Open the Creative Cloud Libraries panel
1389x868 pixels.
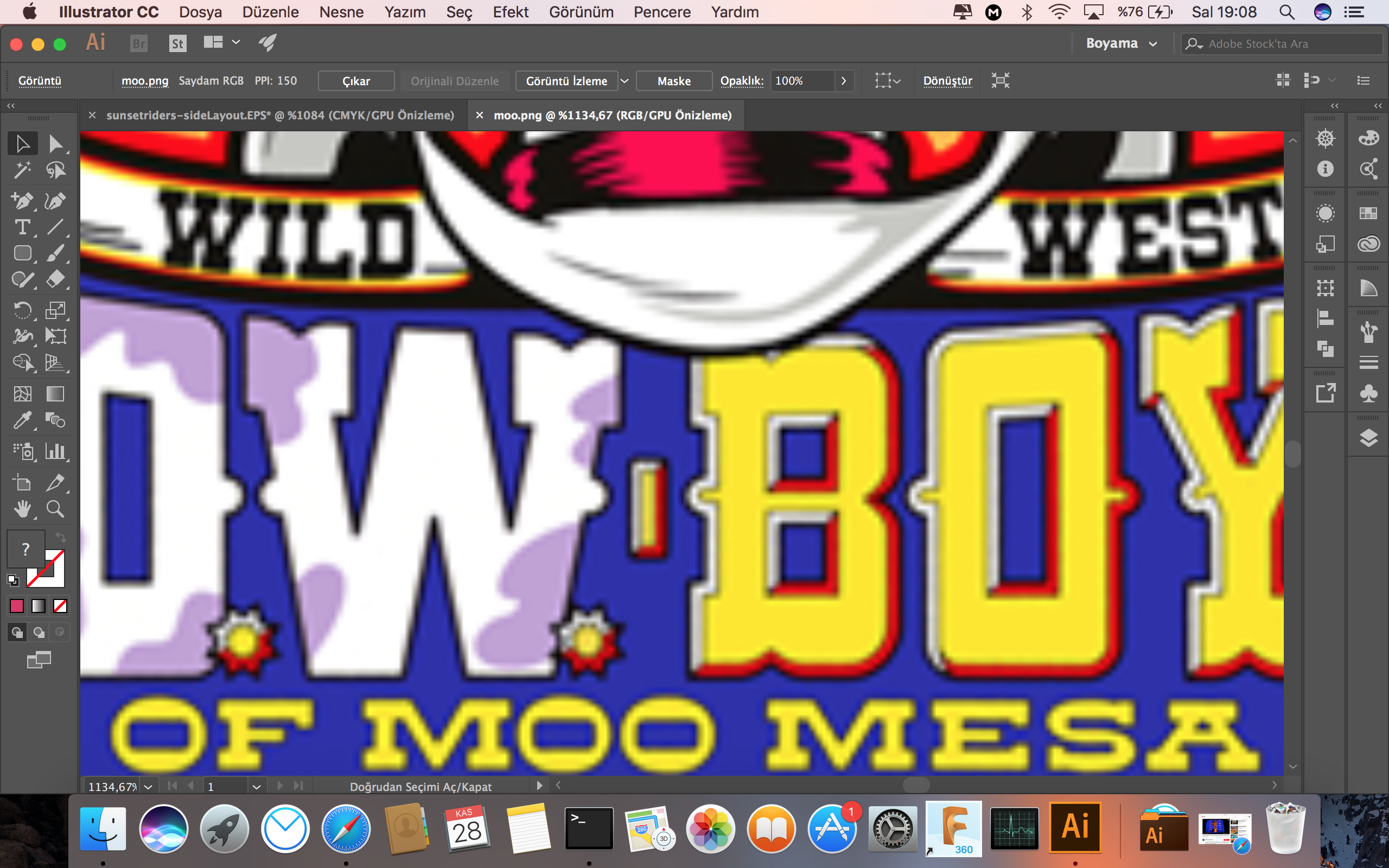pos(1368,244)
